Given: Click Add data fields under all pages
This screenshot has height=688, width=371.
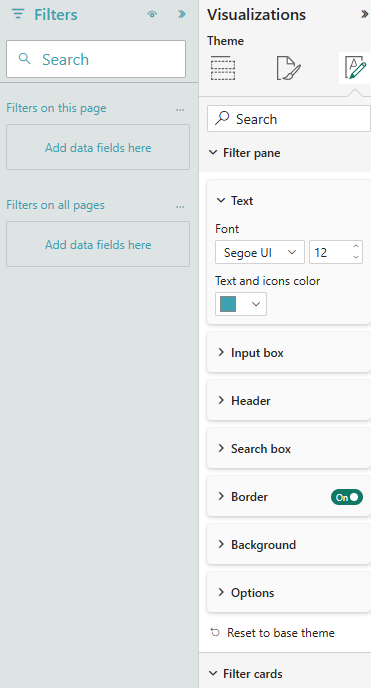Looking at the screenshot, I should pos(98,244).
